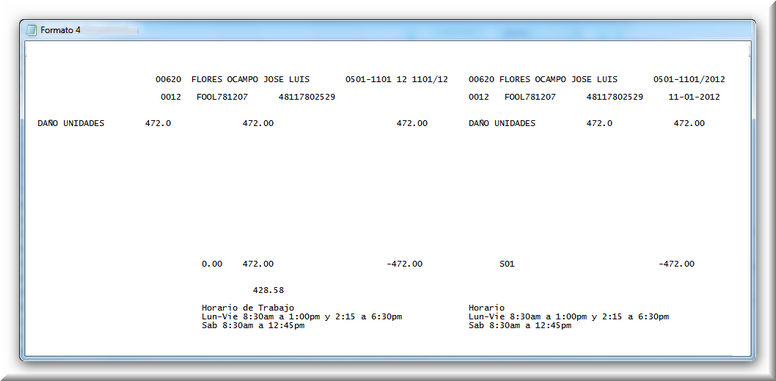Screen dimensions: 776x381
Task: Select left employee name FLORES OCAMPO JOSE LUIS
Action: pos(250,79)
